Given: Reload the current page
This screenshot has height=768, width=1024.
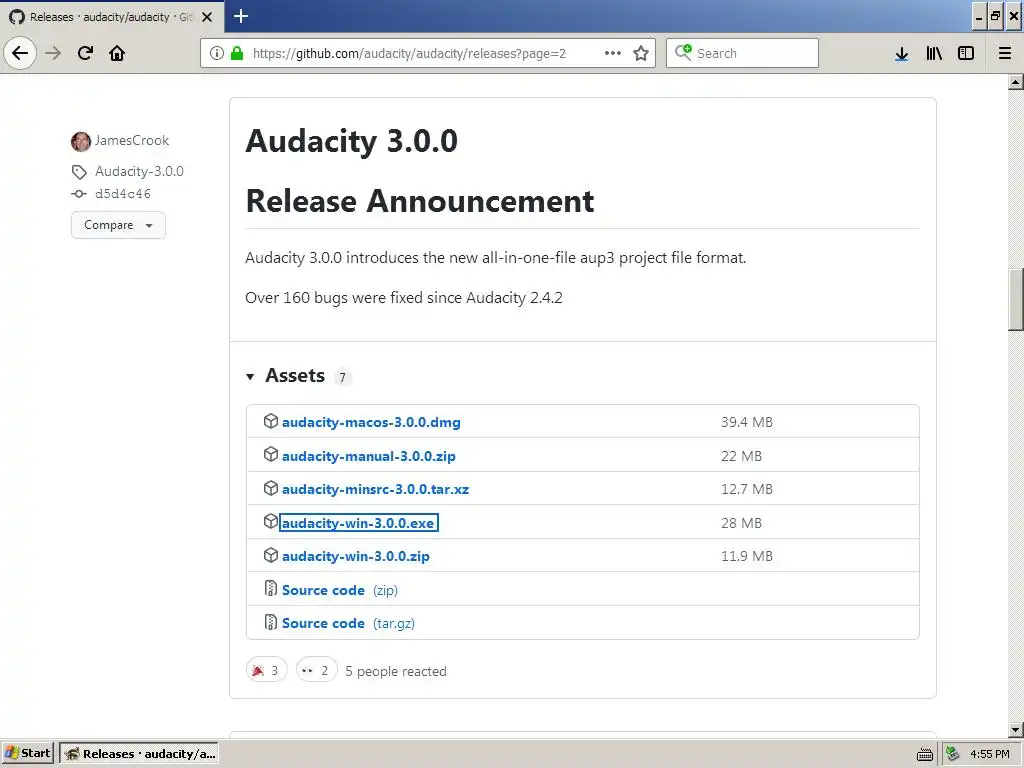Looking at the screenshot, I should pyautogui.click(x=86, y=53).
